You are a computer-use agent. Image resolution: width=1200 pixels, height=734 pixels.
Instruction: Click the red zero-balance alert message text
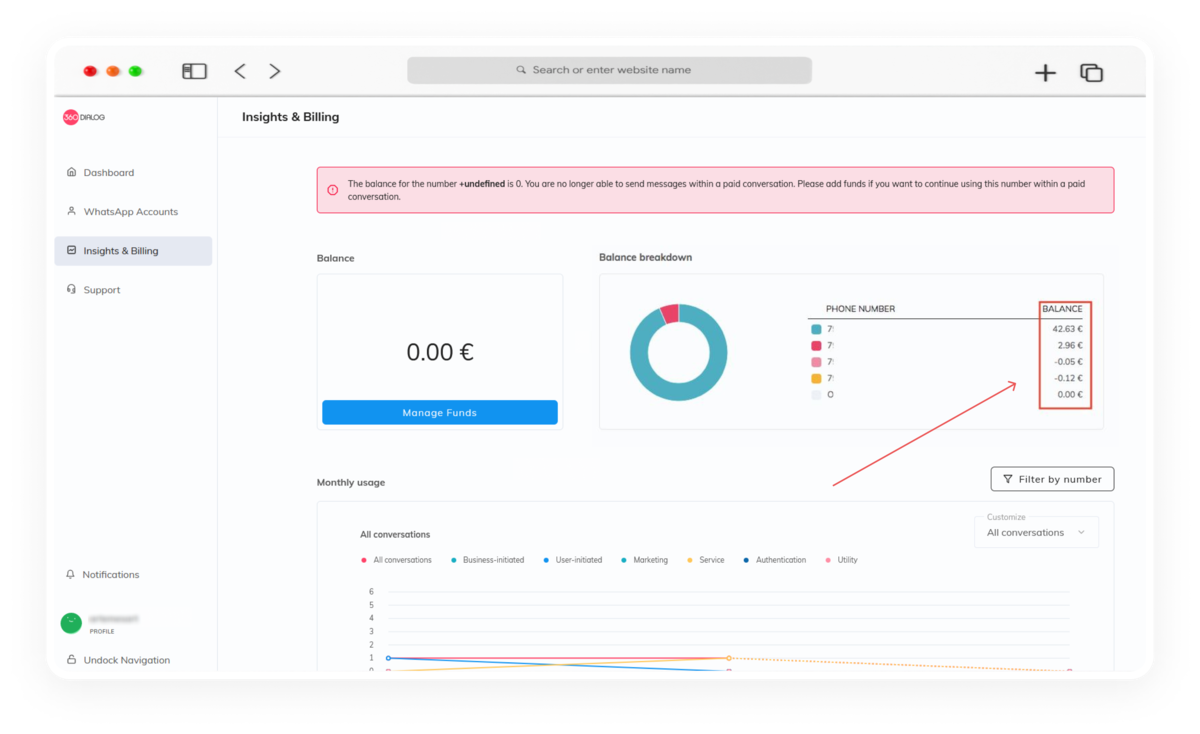716,190
